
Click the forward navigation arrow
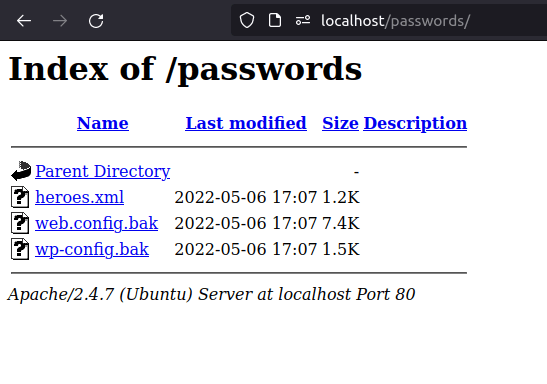click(60, 21)
